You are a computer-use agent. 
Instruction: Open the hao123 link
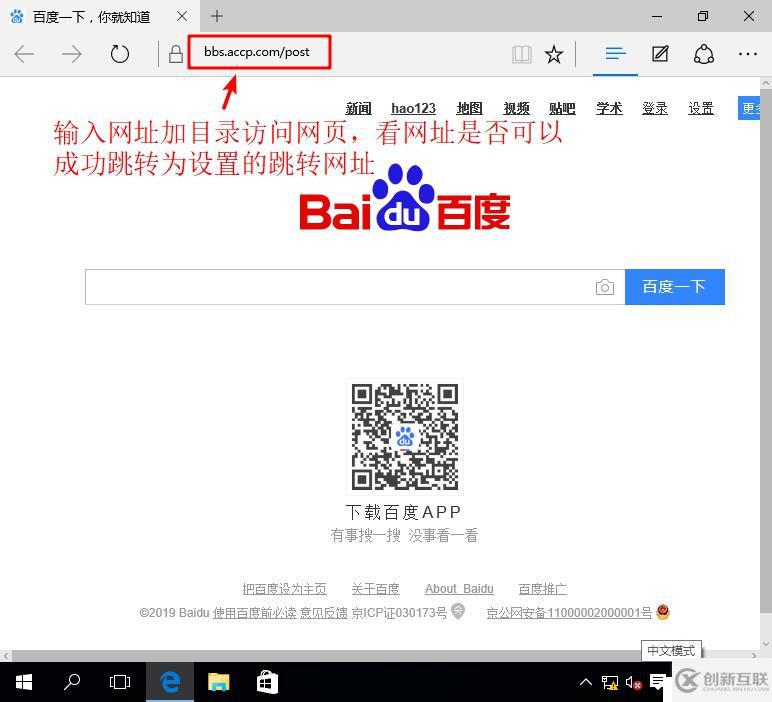point(414,108)
